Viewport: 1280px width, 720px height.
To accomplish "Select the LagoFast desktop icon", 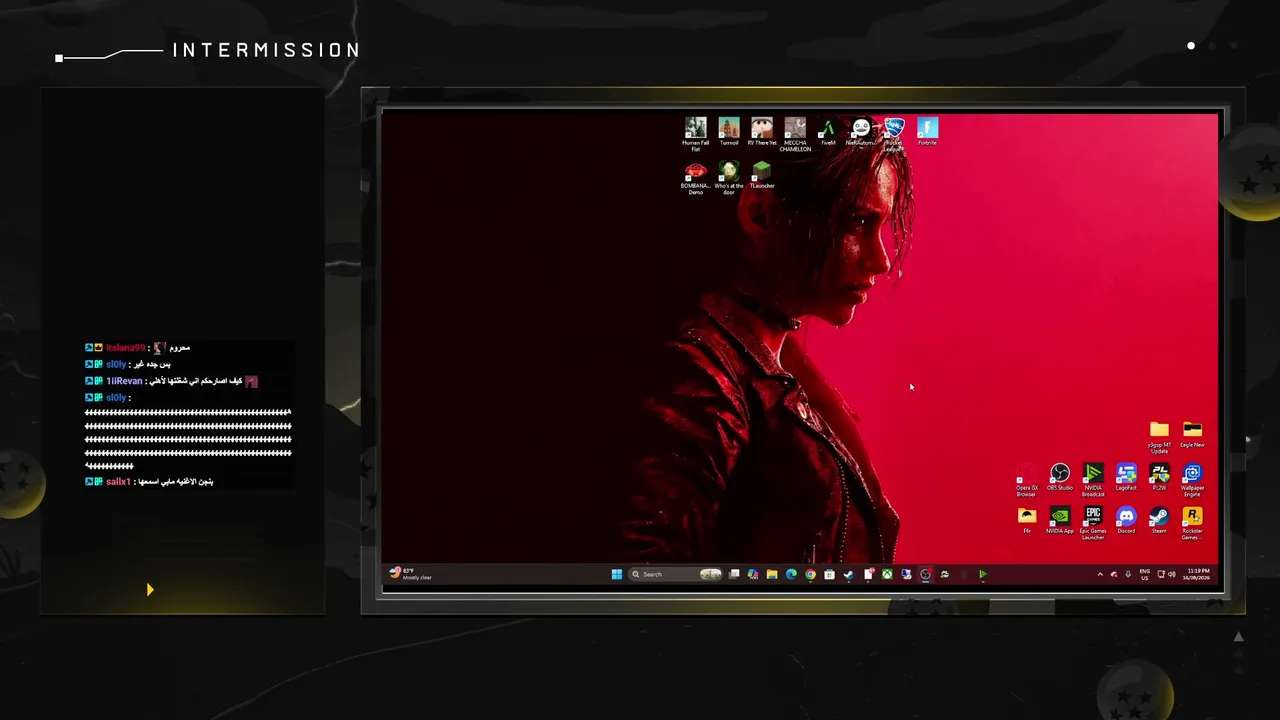I will point(1126,478).
